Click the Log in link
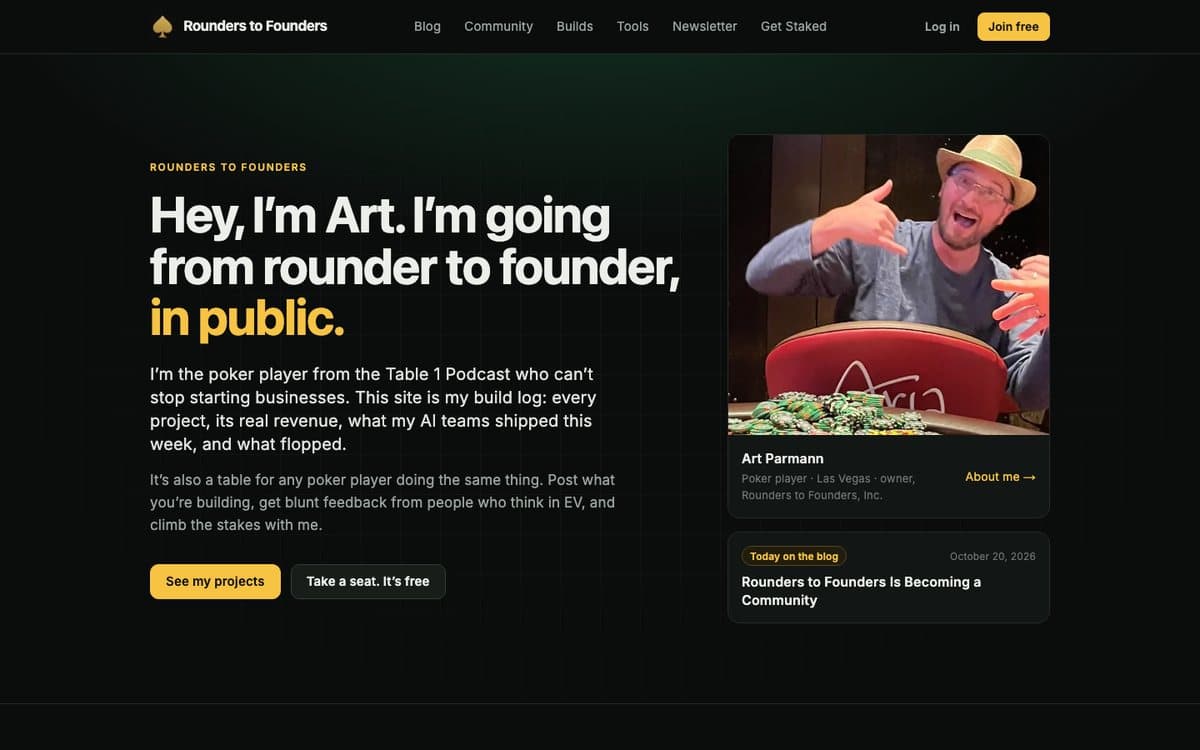Screen dimensions: 1200x750 pyautogui.click(x=942, y=27)
